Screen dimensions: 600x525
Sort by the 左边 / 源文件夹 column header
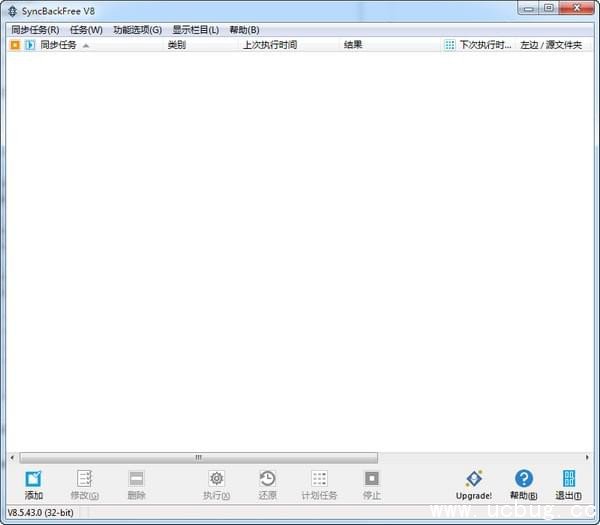[551, 45]
